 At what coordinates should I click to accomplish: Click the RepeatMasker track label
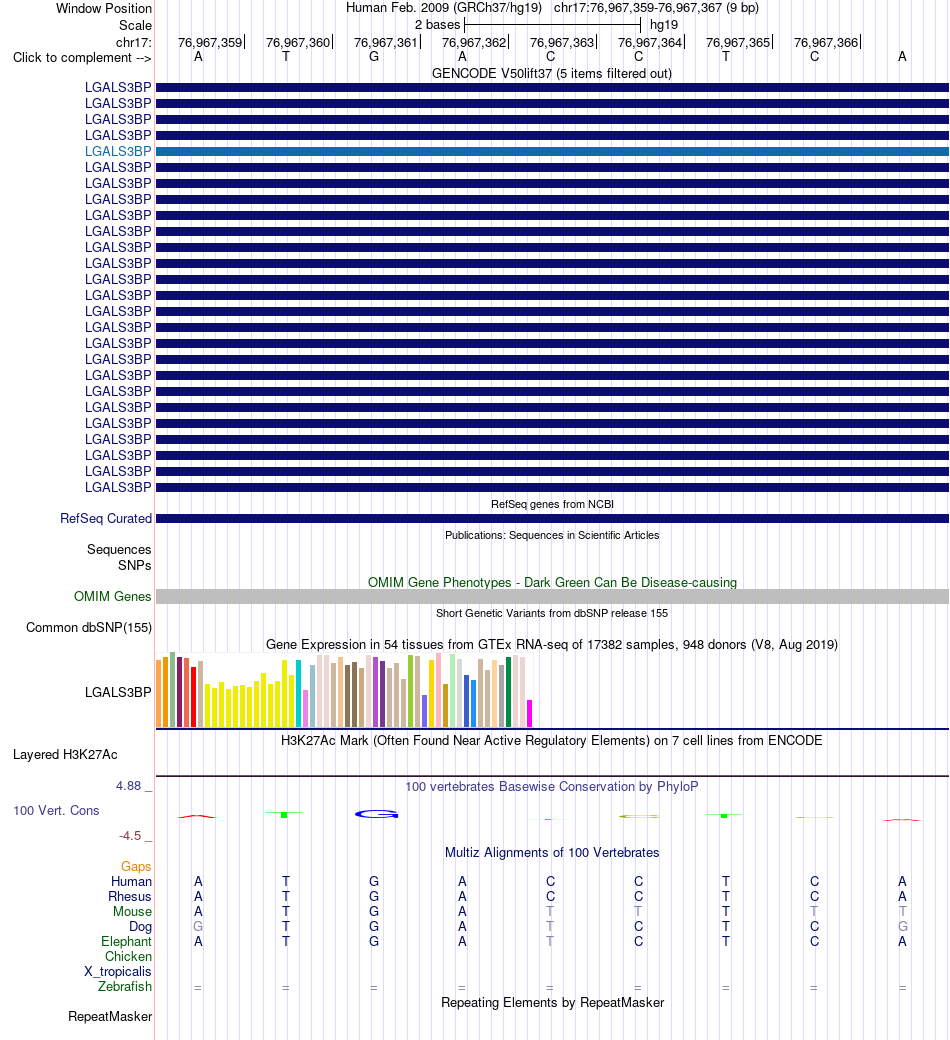pos(110,1017)
